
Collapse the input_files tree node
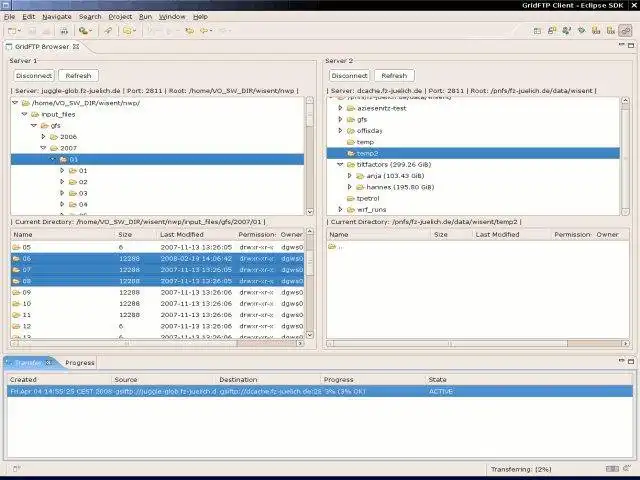coord(24,114)
